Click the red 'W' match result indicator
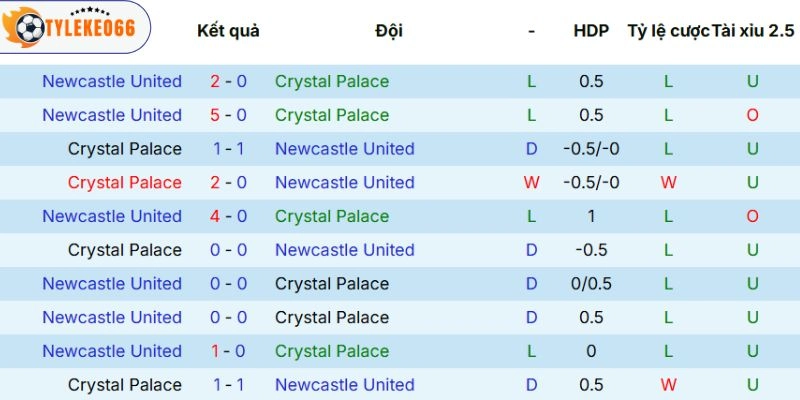Screen dimensions: 800x400 tap(531, 182)
